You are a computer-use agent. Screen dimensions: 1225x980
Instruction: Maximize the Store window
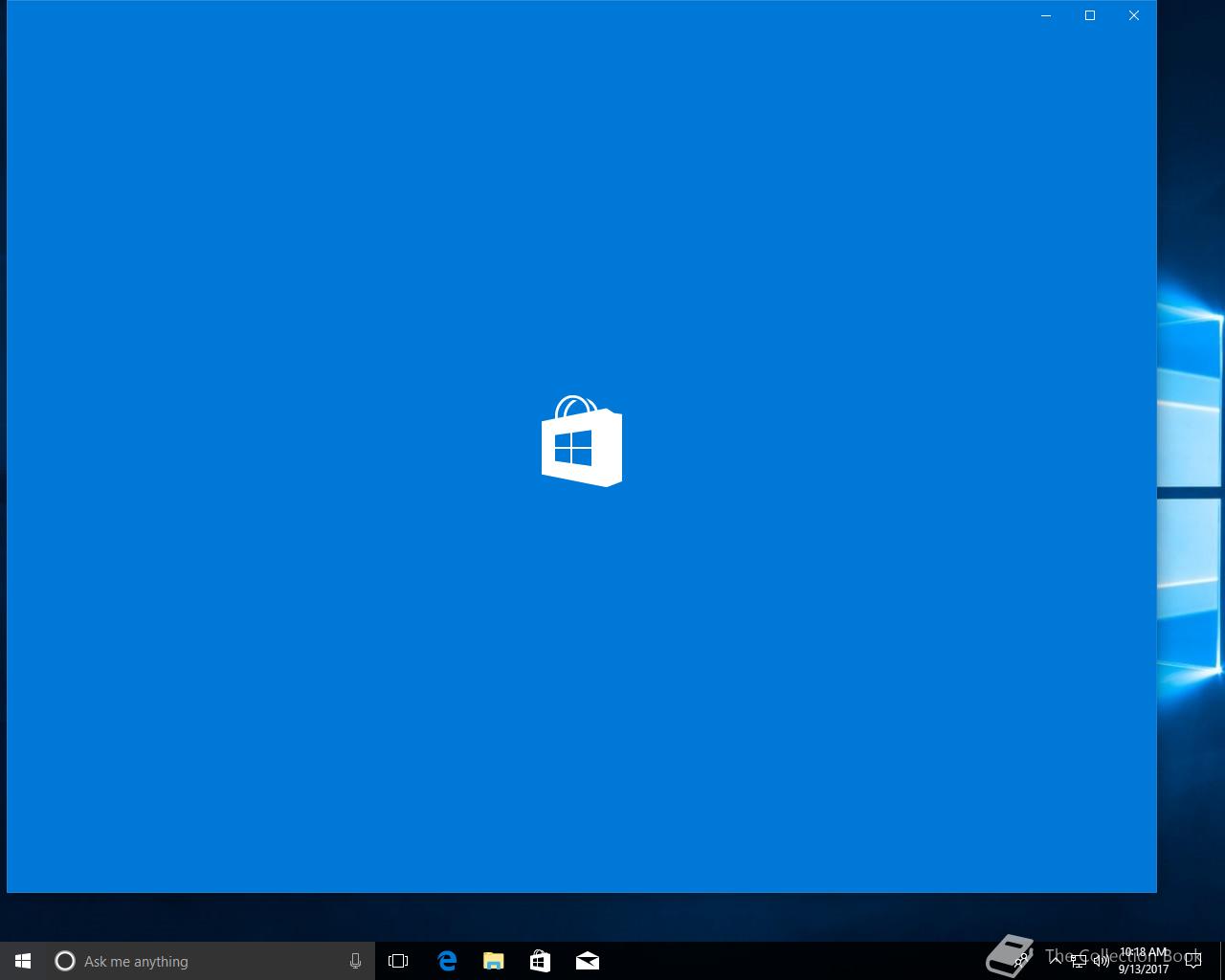(x=1090, y=15)
